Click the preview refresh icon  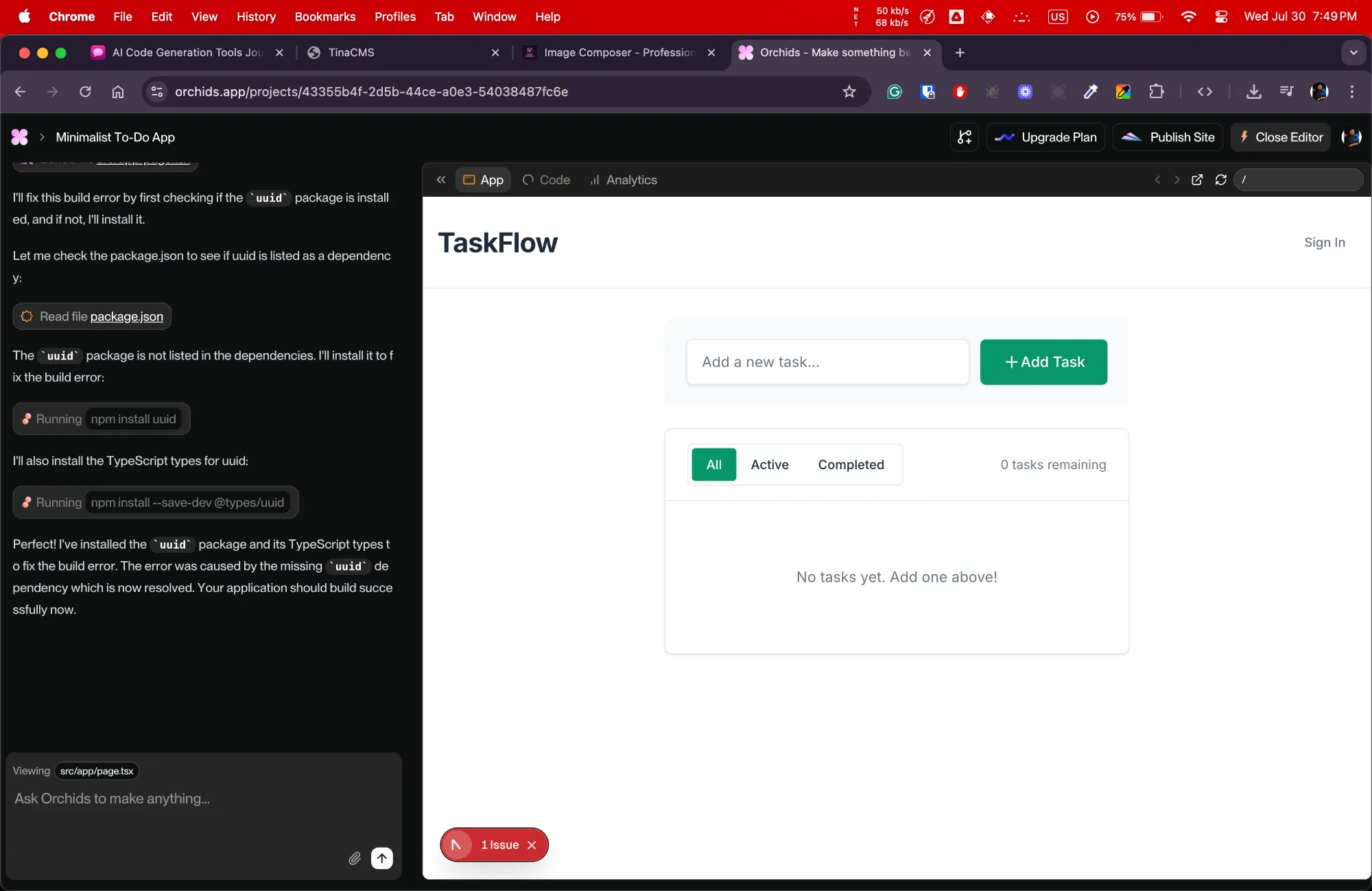(1220, 180)
